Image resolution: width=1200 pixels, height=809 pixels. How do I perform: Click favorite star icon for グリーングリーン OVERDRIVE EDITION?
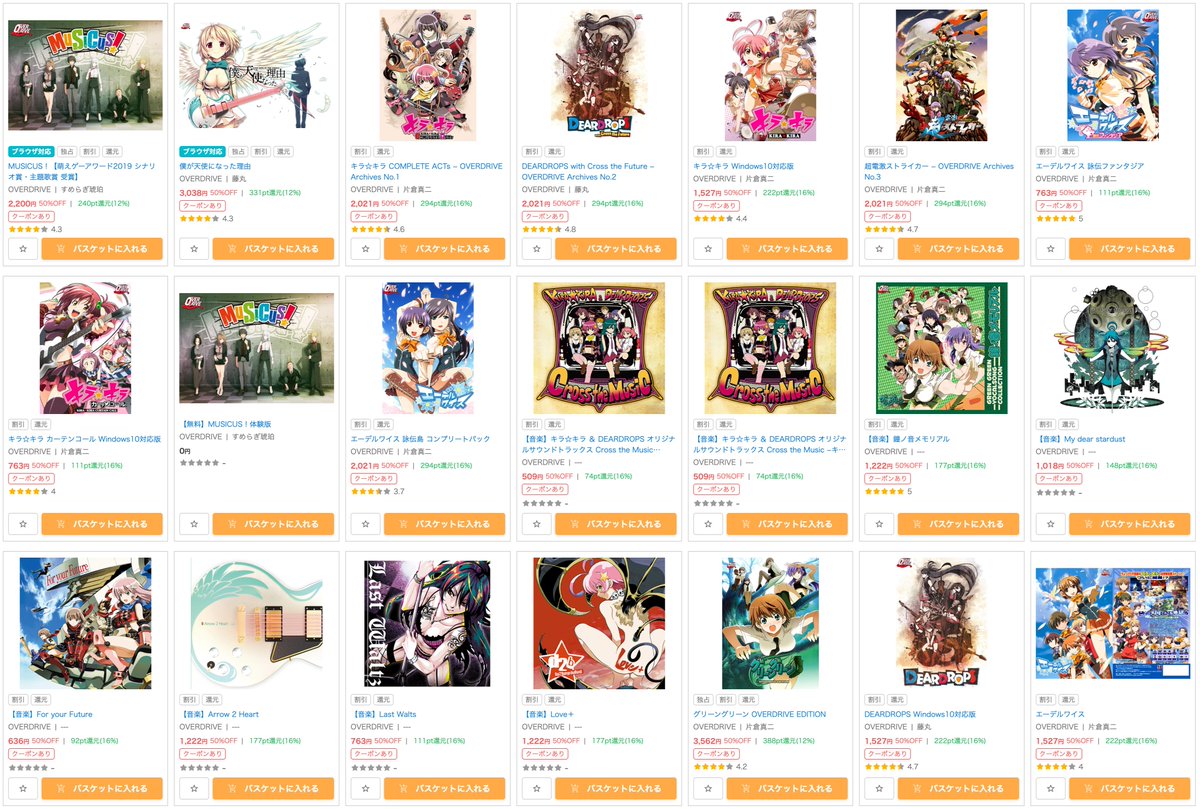(708, 788)
